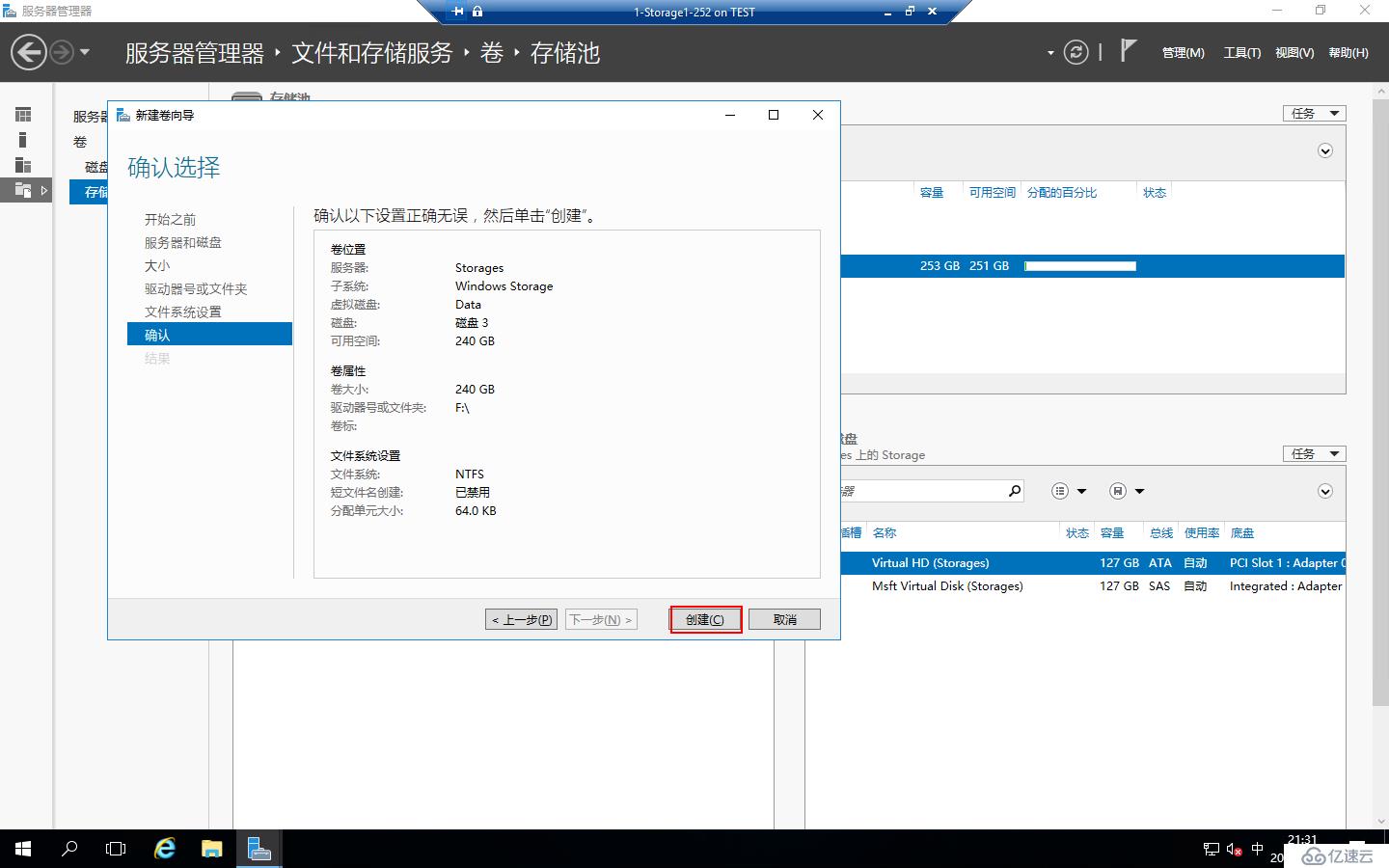Click the network icon in system tray
This screenshot has height=868, width=1389.
pos(1212,850)
